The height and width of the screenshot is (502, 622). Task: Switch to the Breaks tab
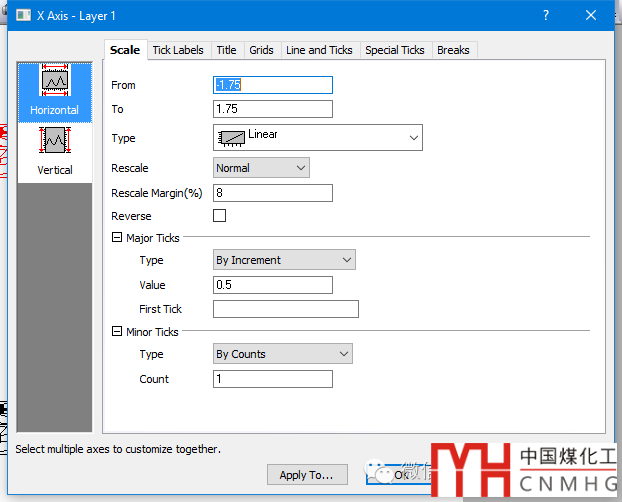(453, 50)
